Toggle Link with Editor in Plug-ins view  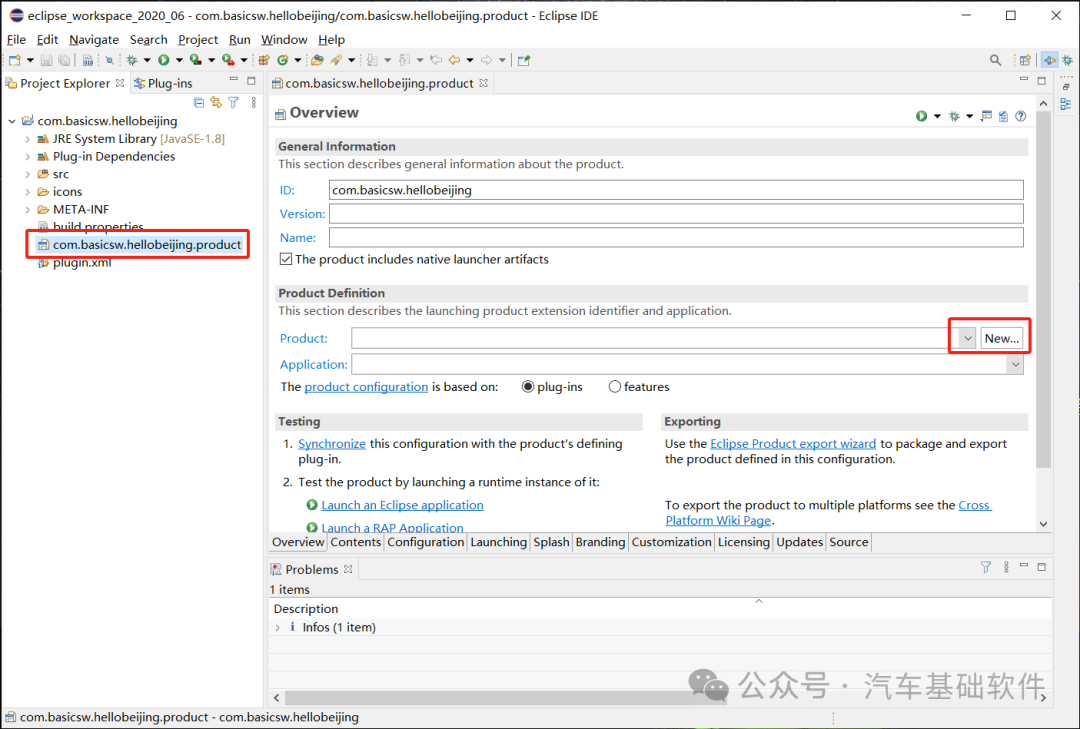point(216,102)
